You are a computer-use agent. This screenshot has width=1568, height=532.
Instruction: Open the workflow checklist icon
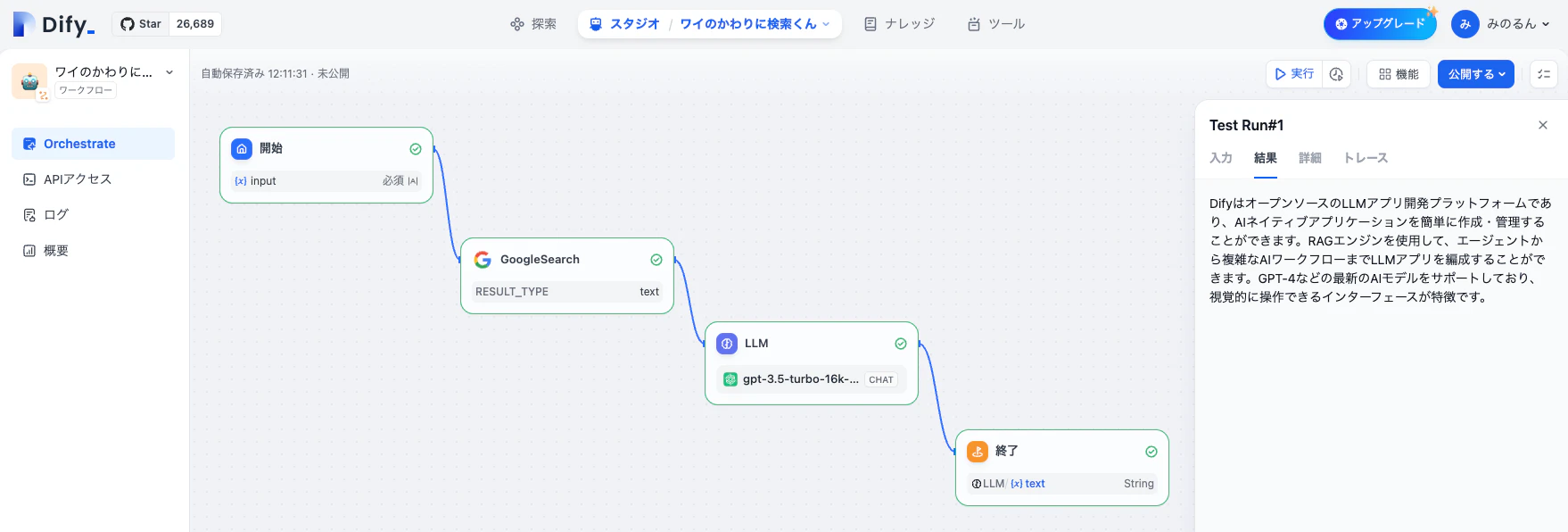[x=1544, y=74]
